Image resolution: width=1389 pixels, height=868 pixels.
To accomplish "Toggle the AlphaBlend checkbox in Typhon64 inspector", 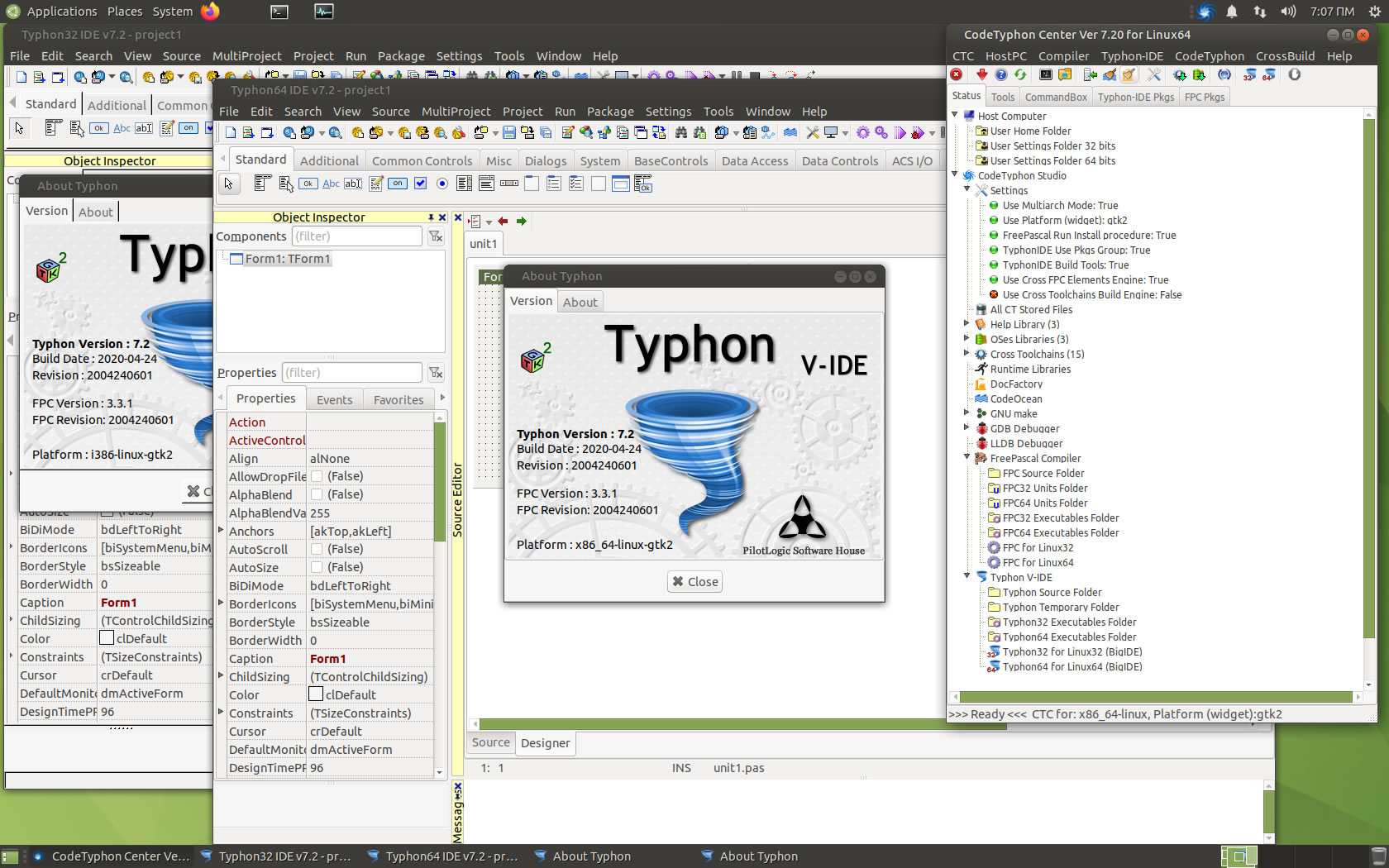I will tap(317, 494).
